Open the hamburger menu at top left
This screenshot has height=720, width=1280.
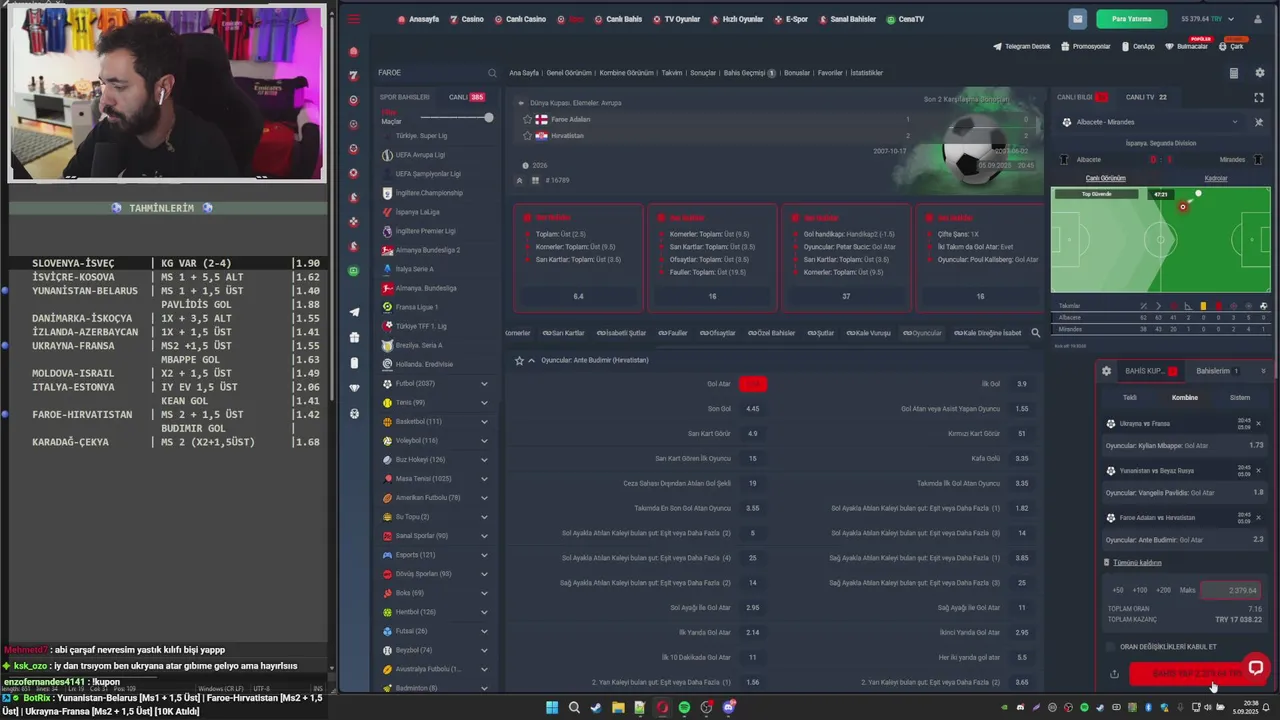pyautogui.click(x=354, y=19)
